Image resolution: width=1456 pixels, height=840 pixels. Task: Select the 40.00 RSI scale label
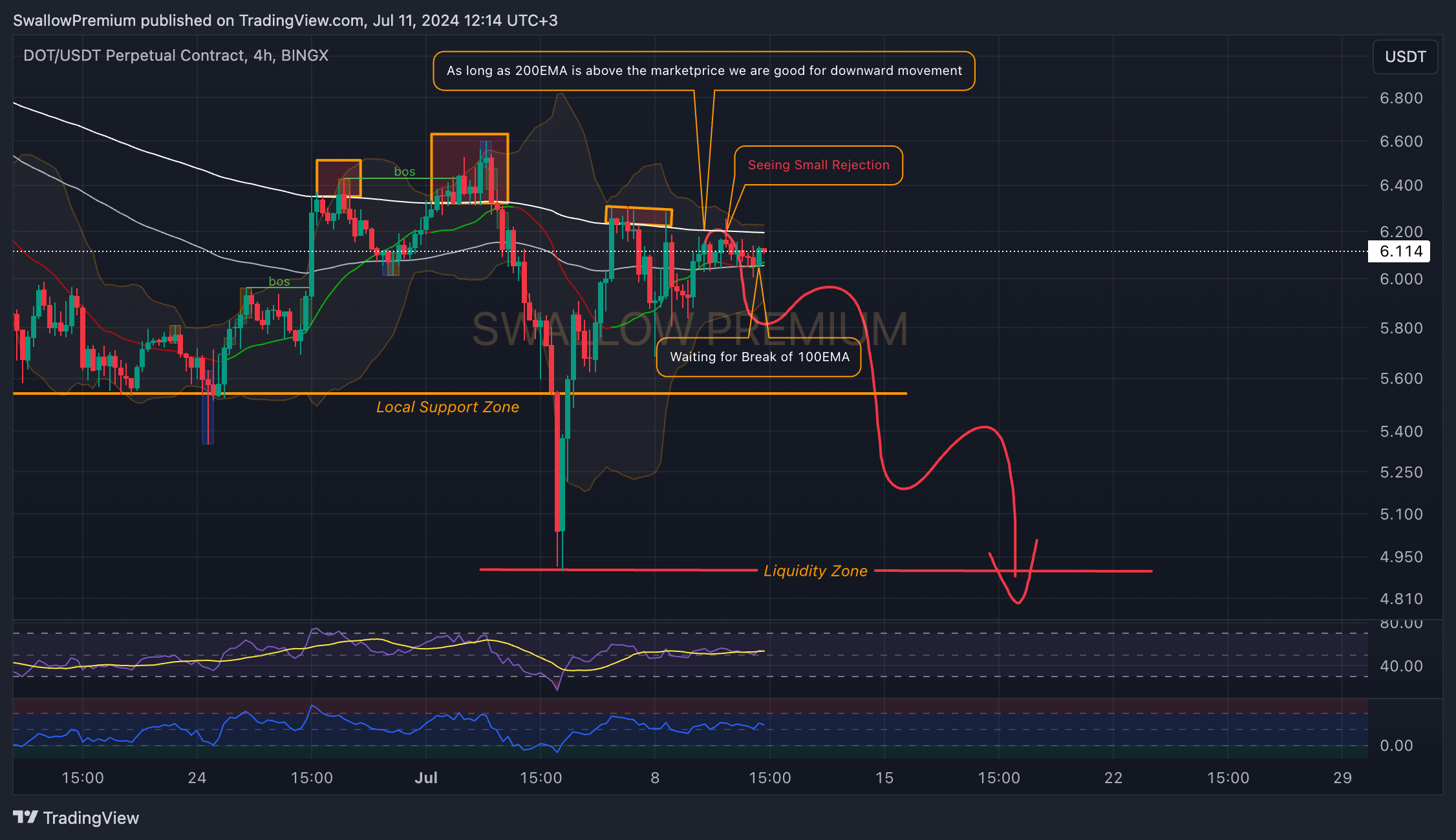pos(1401,666)
